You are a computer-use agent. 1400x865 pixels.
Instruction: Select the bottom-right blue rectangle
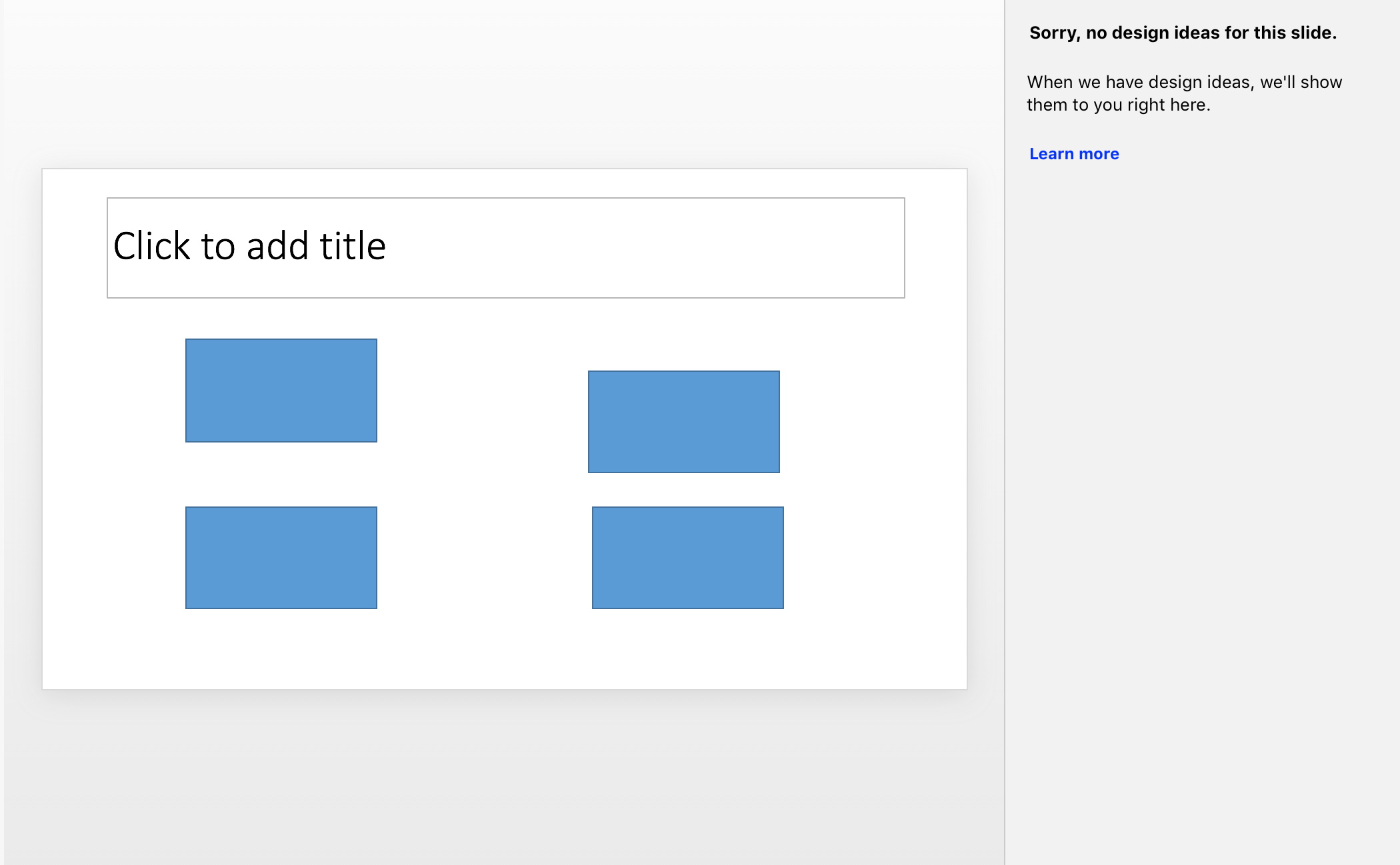688,558
